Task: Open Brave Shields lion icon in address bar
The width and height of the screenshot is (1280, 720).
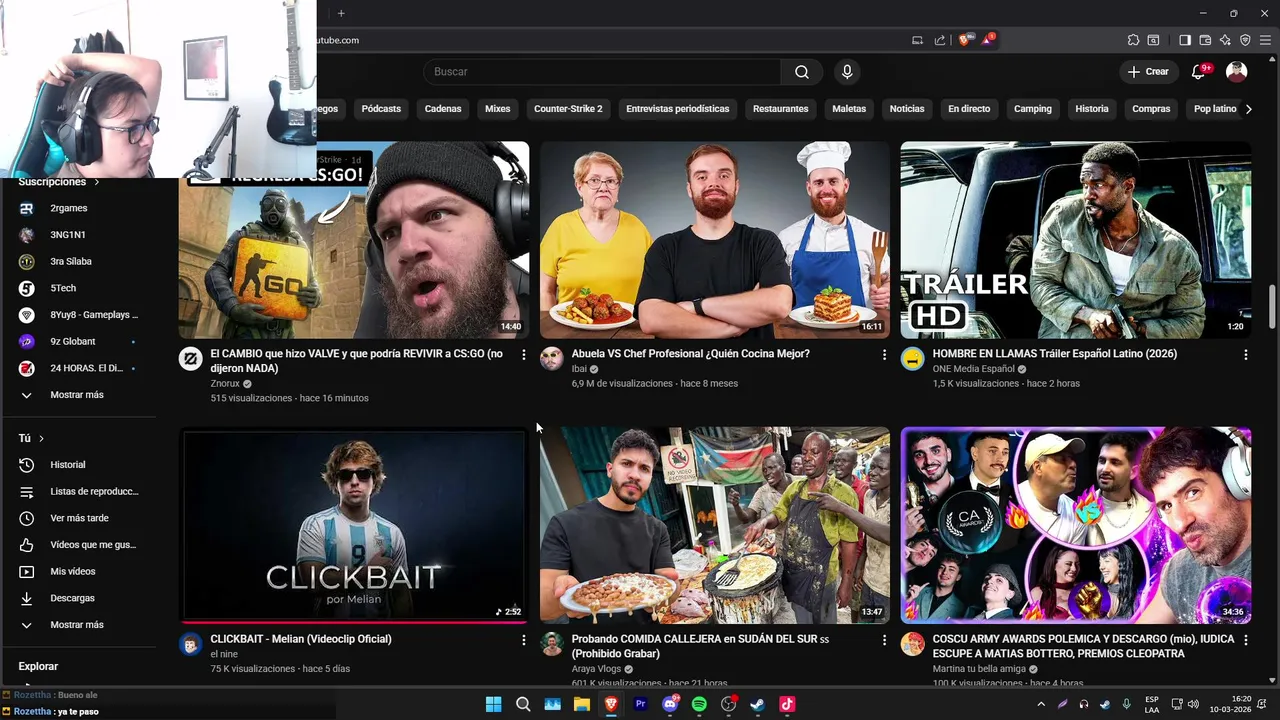Action: click(x=964, y=40)
